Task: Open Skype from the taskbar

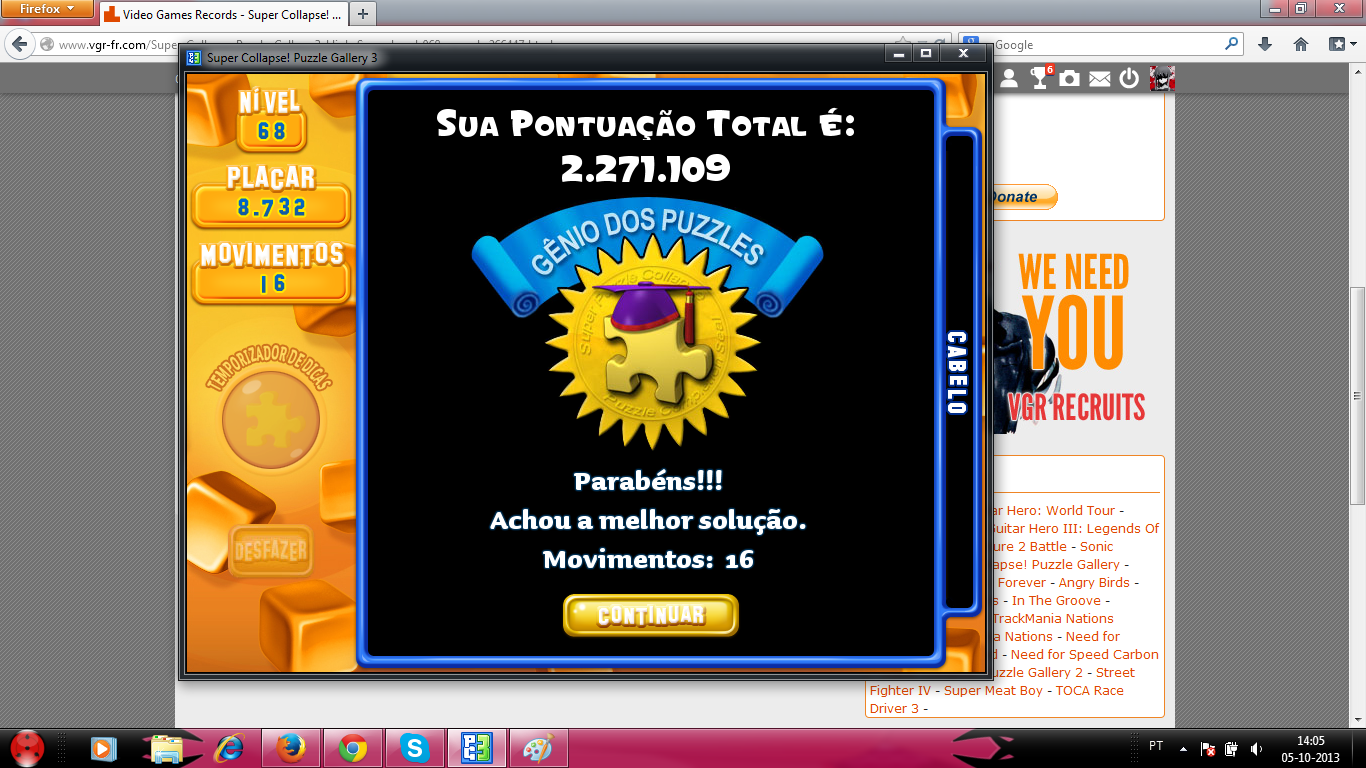Action: [x=414, y=747]
